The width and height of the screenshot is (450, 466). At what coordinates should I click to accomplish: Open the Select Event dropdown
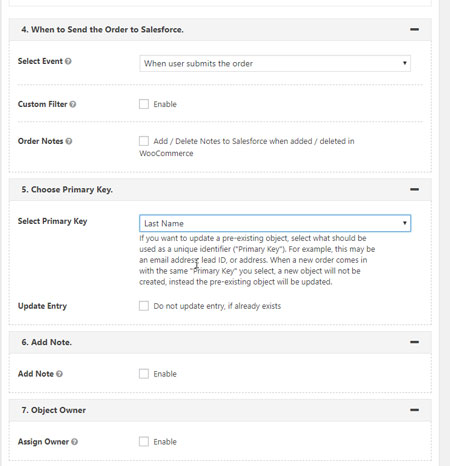[x=275, y=63]
